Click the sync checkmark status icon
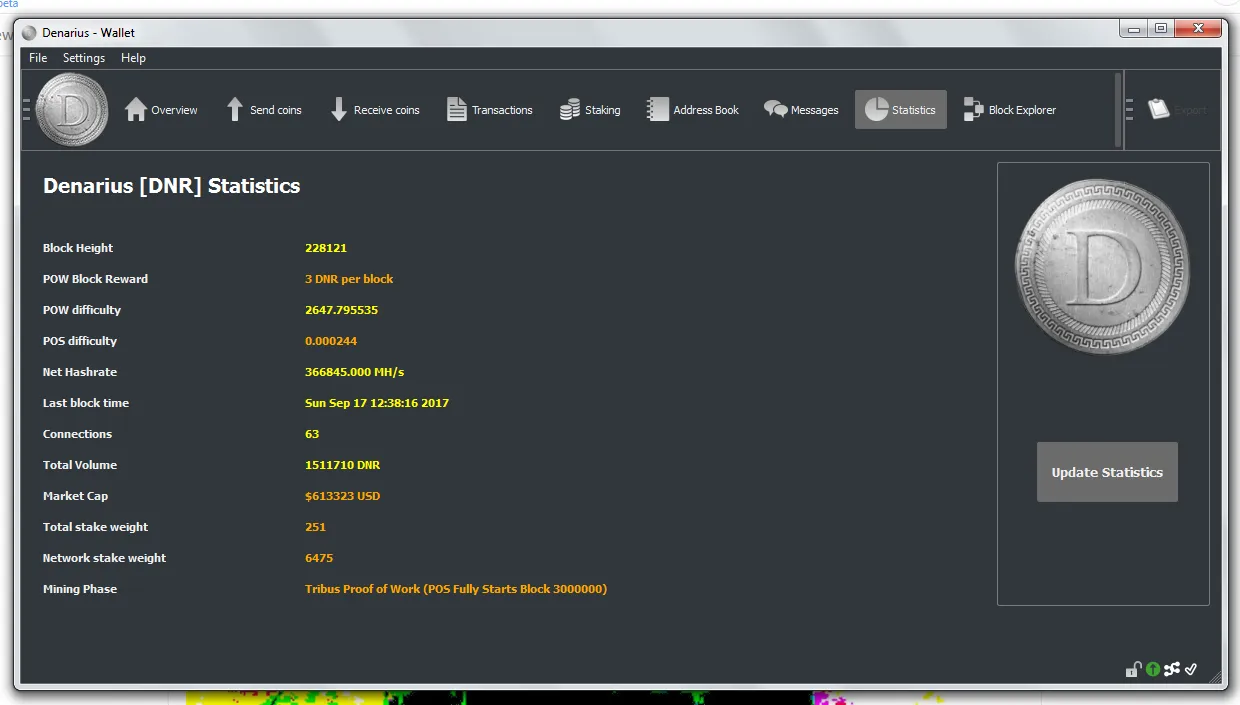The image size is (1240, 705). pyautogui.click(x=1191, y=669)
